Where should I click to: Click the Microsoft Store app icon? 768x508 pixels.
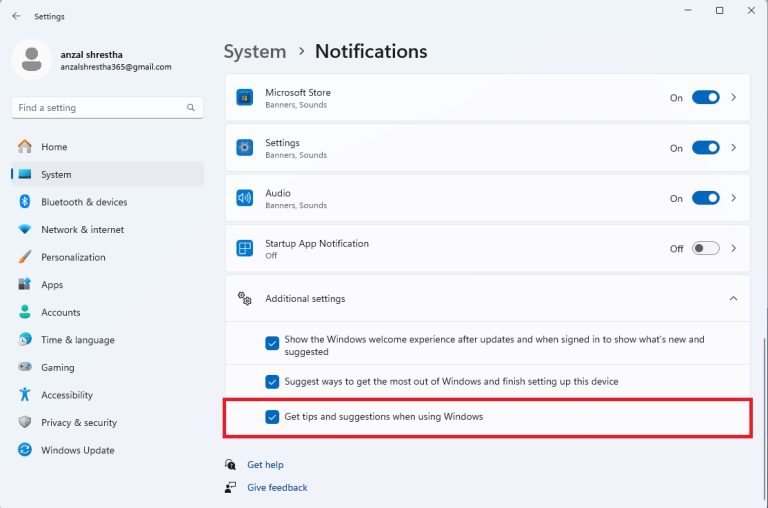pos(244,98)
